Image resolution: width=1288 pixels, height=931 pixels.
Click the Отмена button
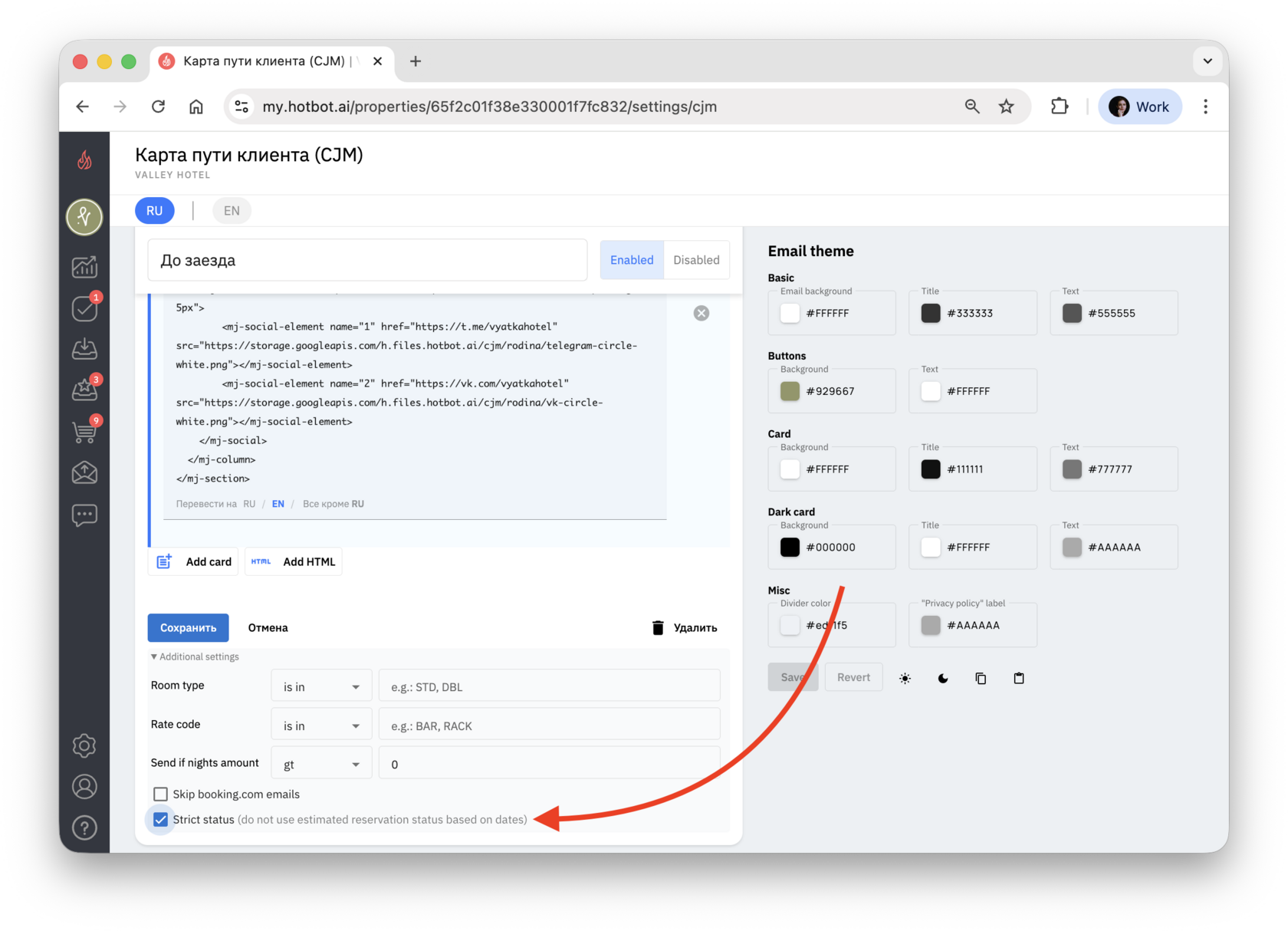point(268,627)
